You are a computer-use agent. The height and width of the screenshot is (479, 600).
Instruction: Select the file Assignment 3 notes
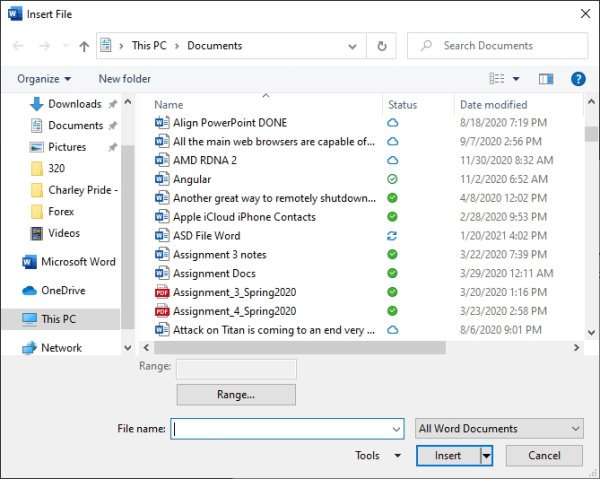(x=220, y=255)
